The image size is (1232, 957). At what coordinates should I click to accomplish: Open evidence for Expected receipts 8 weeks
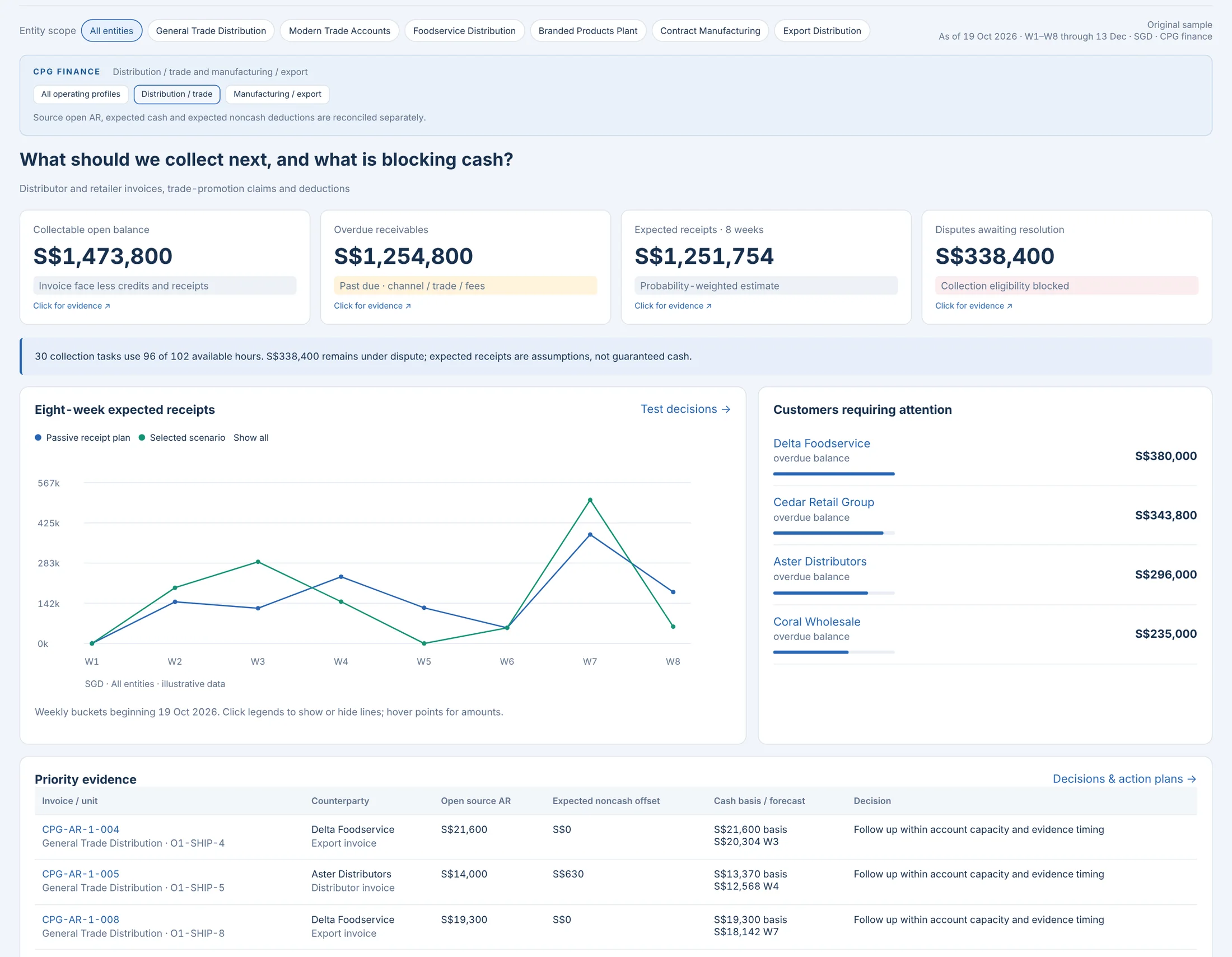(673, 306)
